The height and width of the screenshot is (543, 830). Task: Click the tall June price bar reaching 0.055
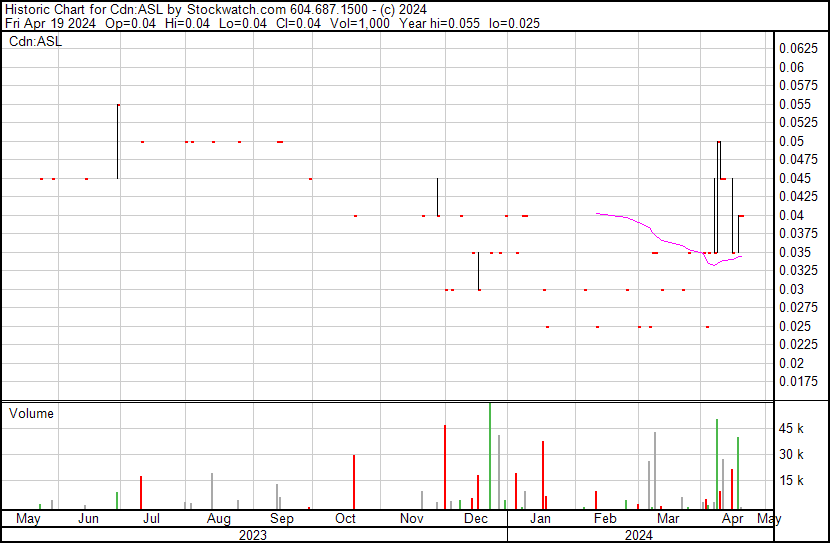[x=118, y=142]
